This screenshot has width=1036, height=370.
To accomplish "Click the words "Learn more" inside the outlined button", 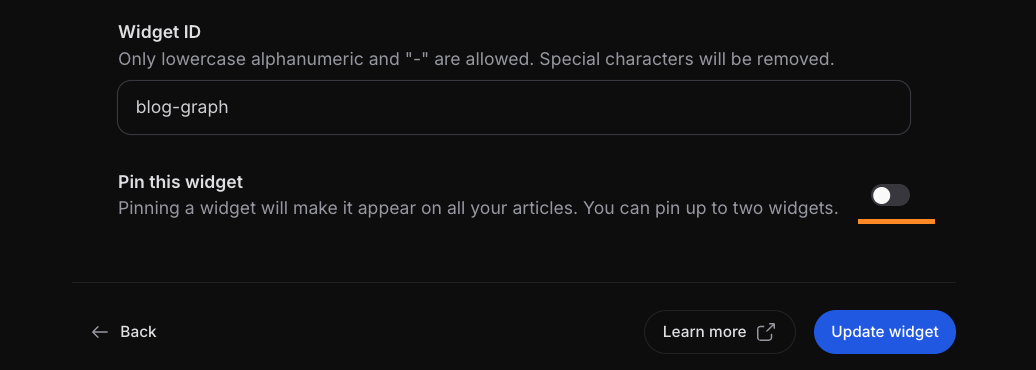I will click(704, 332).
